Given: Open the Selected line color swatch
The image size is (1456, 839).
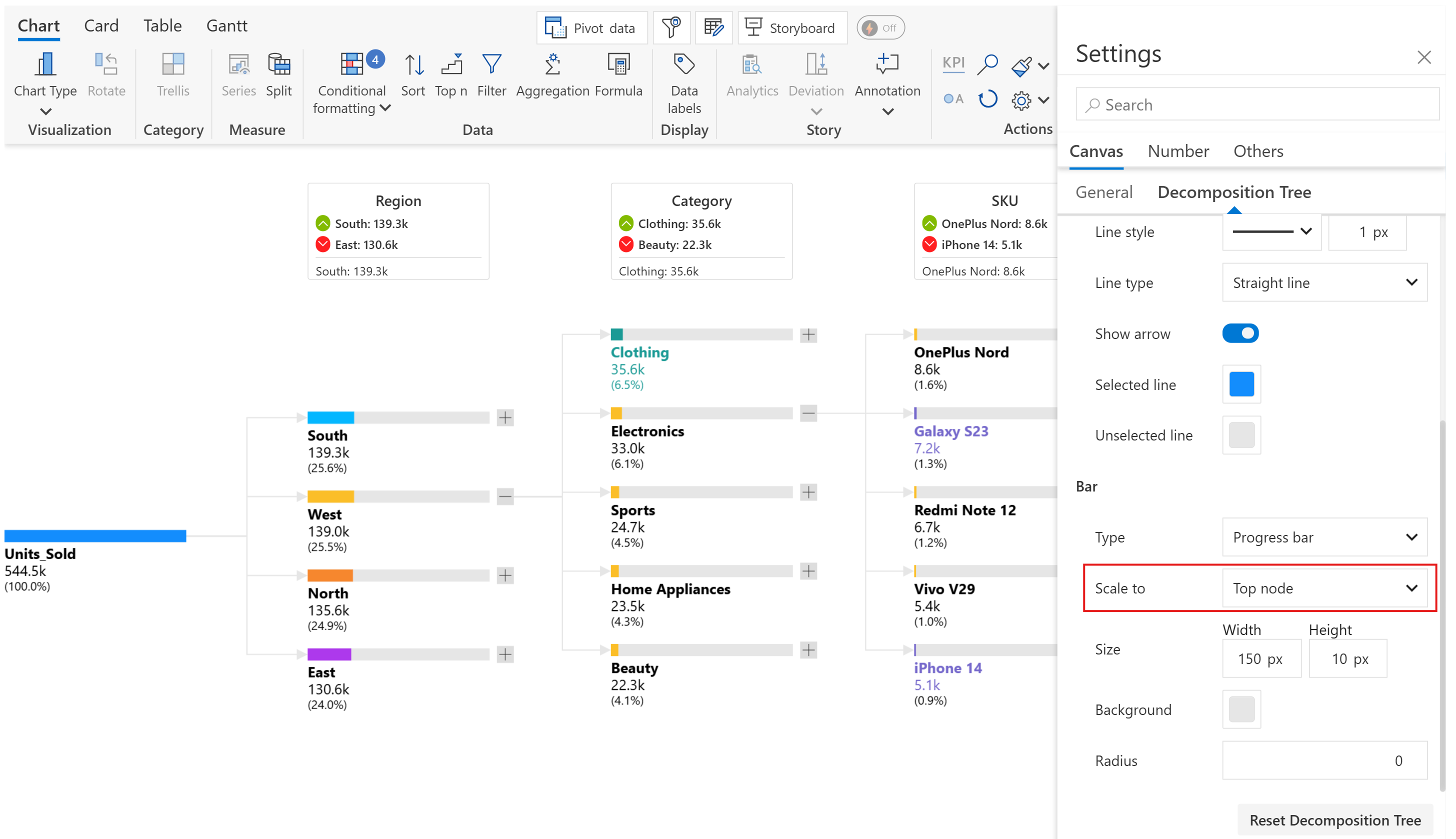Looking at the screenshot, I should click(x=1241, y=384).
